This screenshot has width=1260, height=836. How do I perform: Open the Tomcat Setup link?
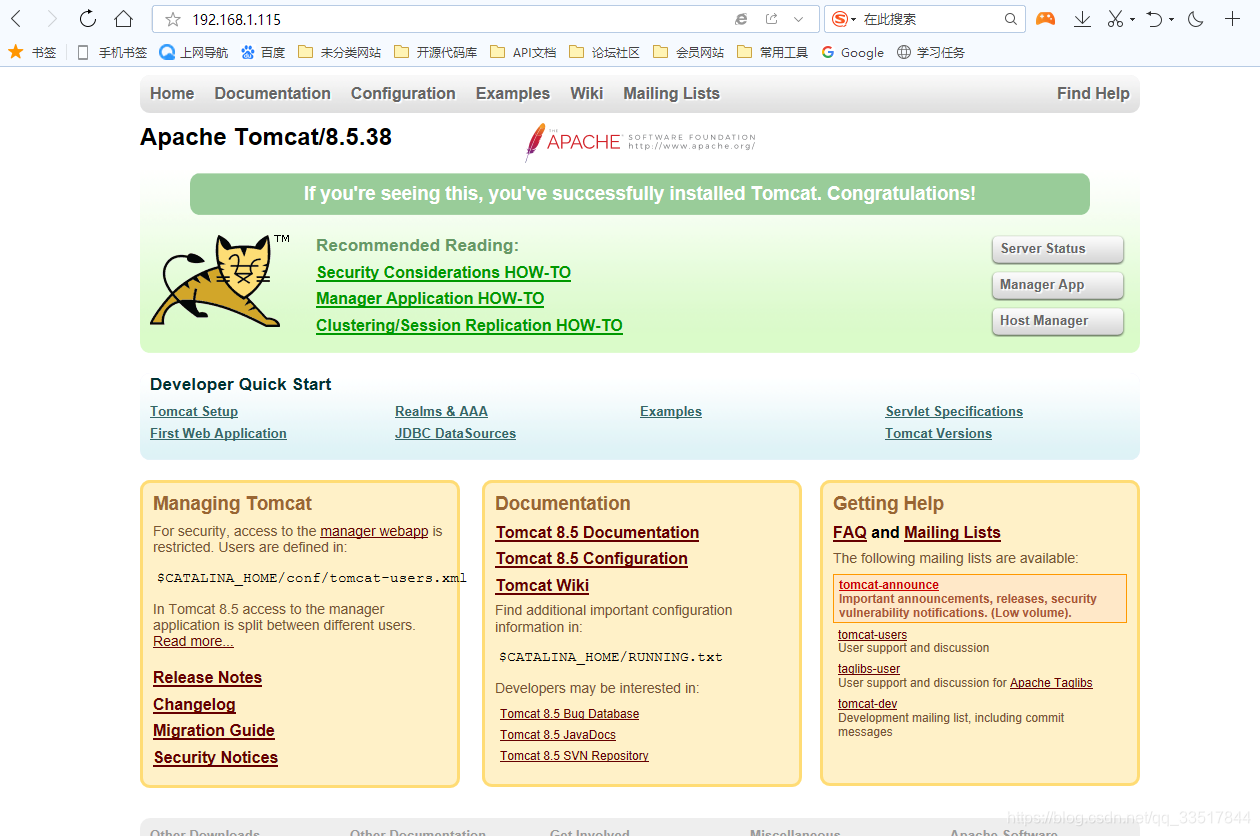tap(194, 411)
